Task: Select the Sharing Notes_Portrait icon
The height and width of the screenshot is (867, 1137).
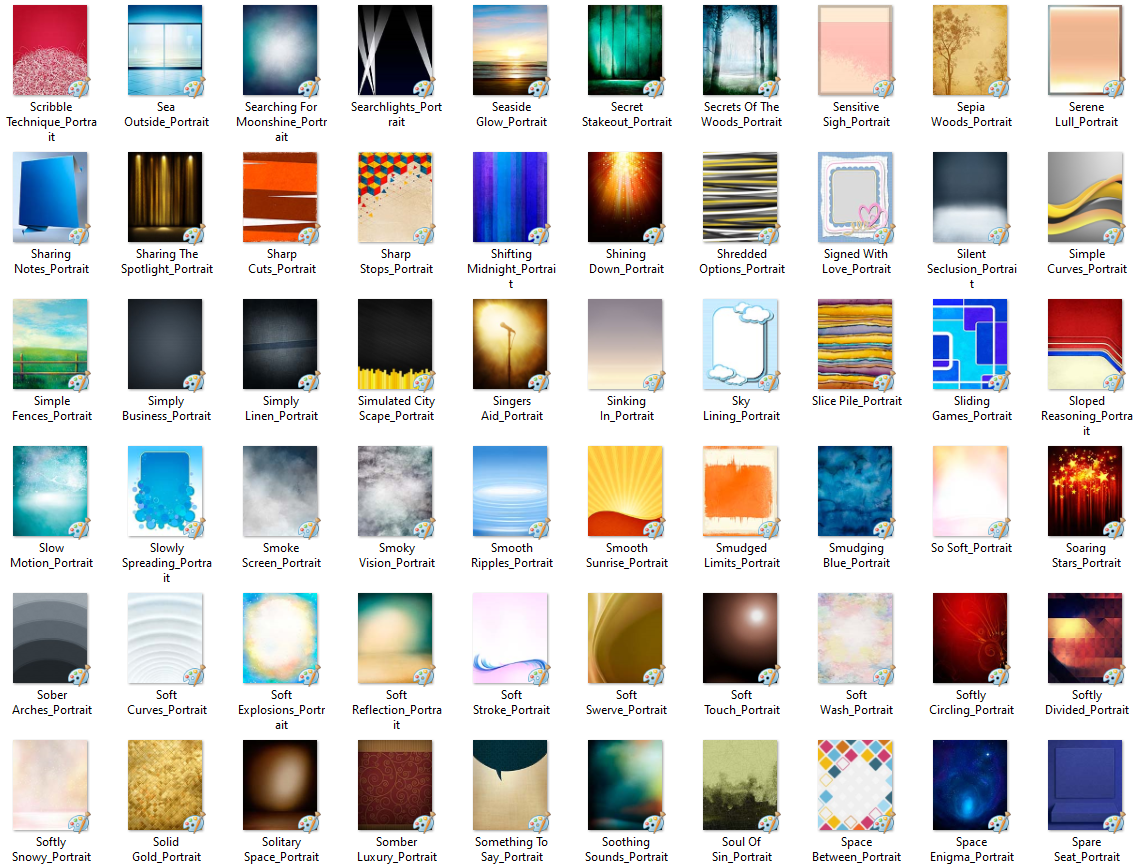Action: pyautogui.click(x=50, y=197)
